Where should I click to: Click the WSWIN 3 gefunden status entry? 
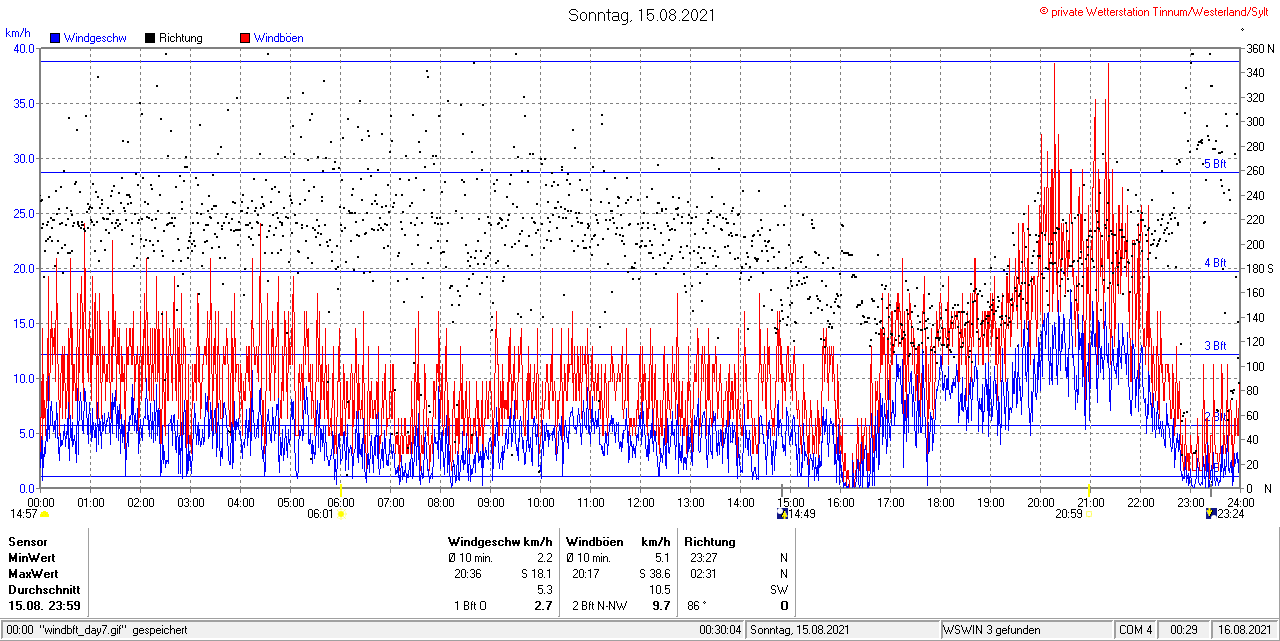click(x=992, y=630)
